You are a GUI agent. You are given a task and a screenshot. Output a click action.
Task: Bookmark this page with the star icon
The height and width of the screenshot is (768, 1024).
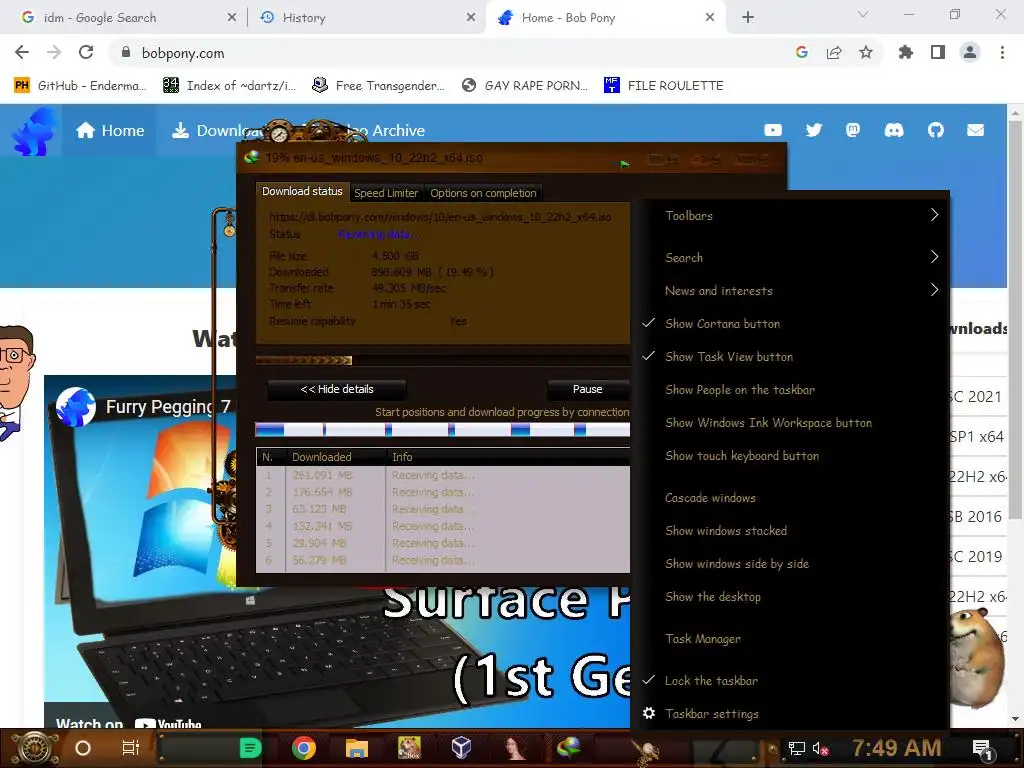click(x=866, y=52)
